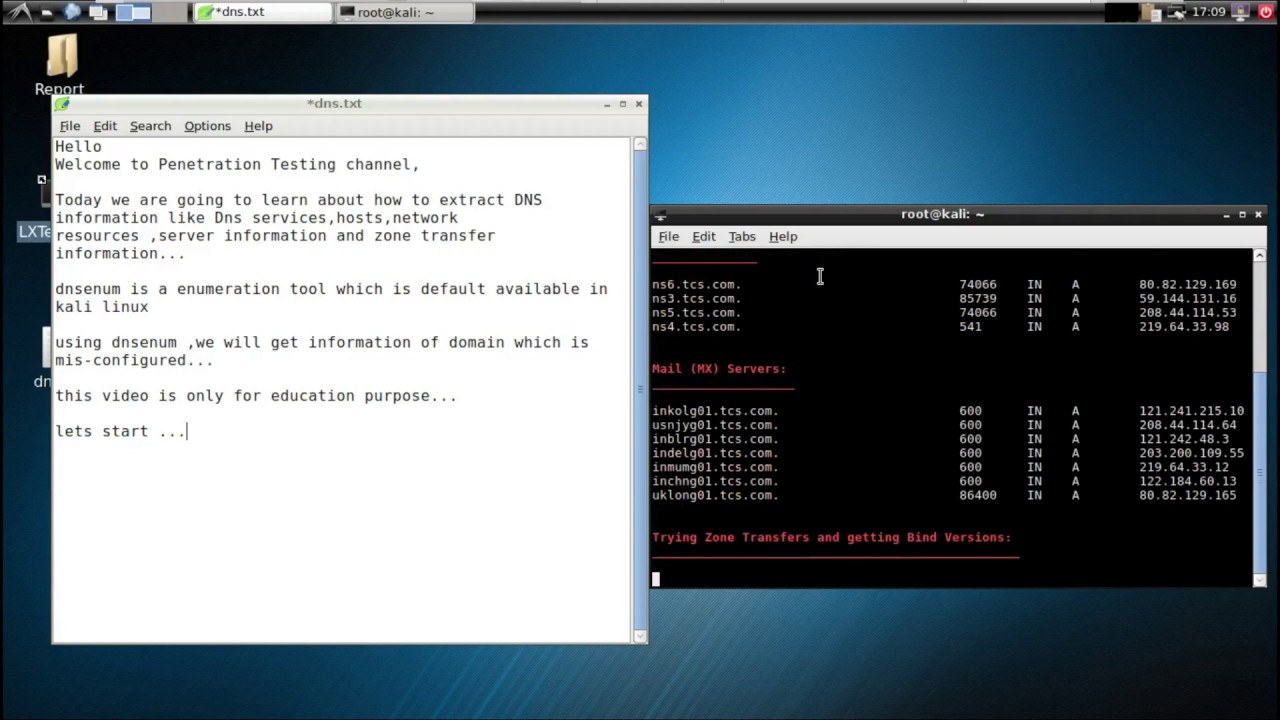Screen dimensions: 1280x720
Task: Click scroll-down arrow in text editor scrollbar
Action: tap(640, 636)
